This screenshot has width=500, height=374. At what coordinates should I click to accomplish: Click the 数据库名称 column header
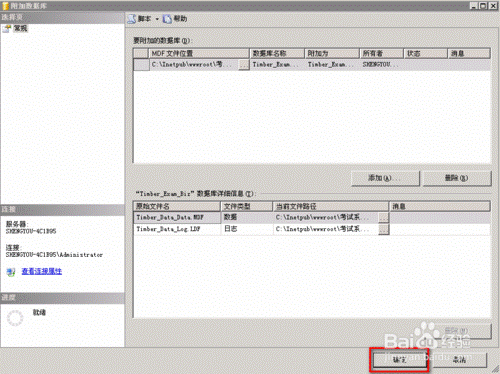pyautogui.click(x=277, y=53)
